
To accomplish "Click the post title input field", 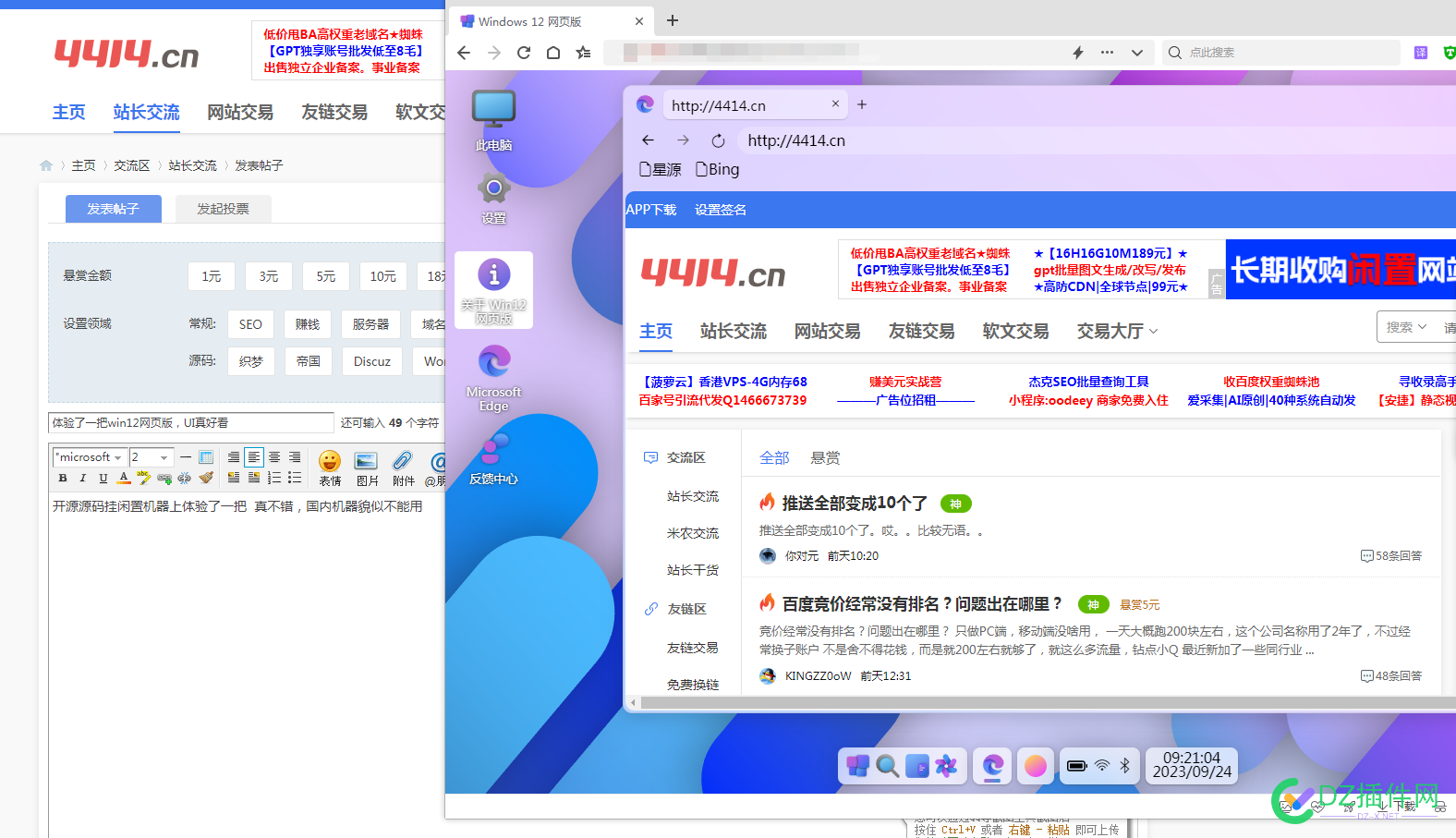I will tap(191, 422).
